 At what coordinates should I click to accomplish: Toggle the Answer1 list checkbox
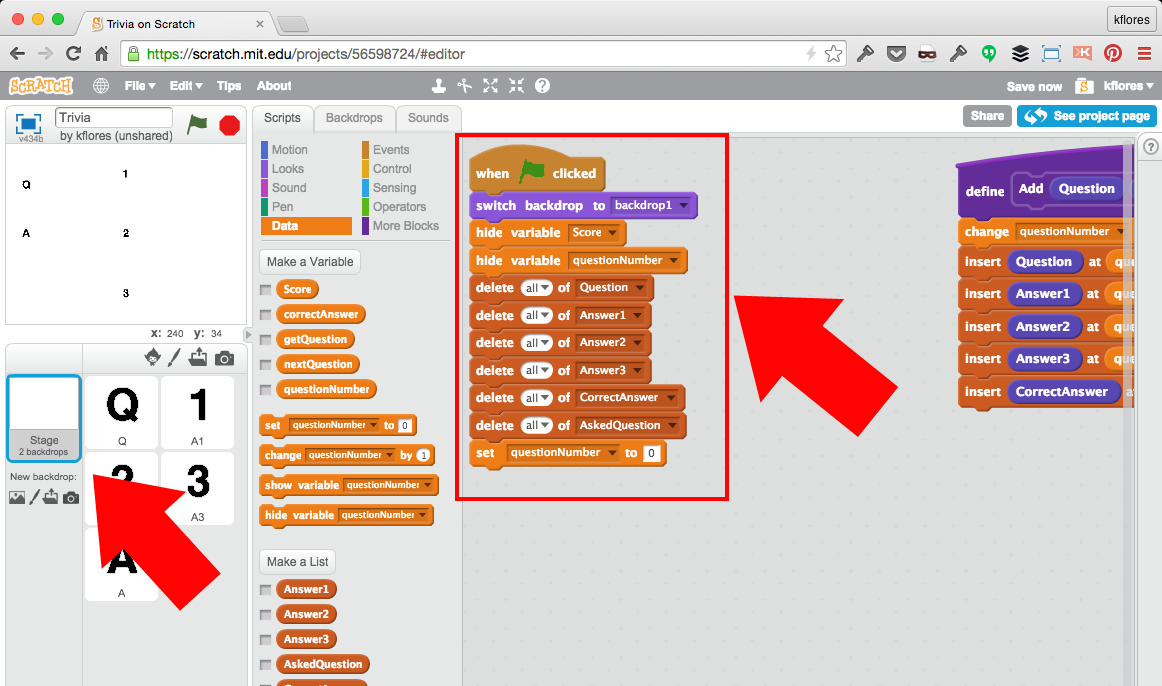[265, 590]
